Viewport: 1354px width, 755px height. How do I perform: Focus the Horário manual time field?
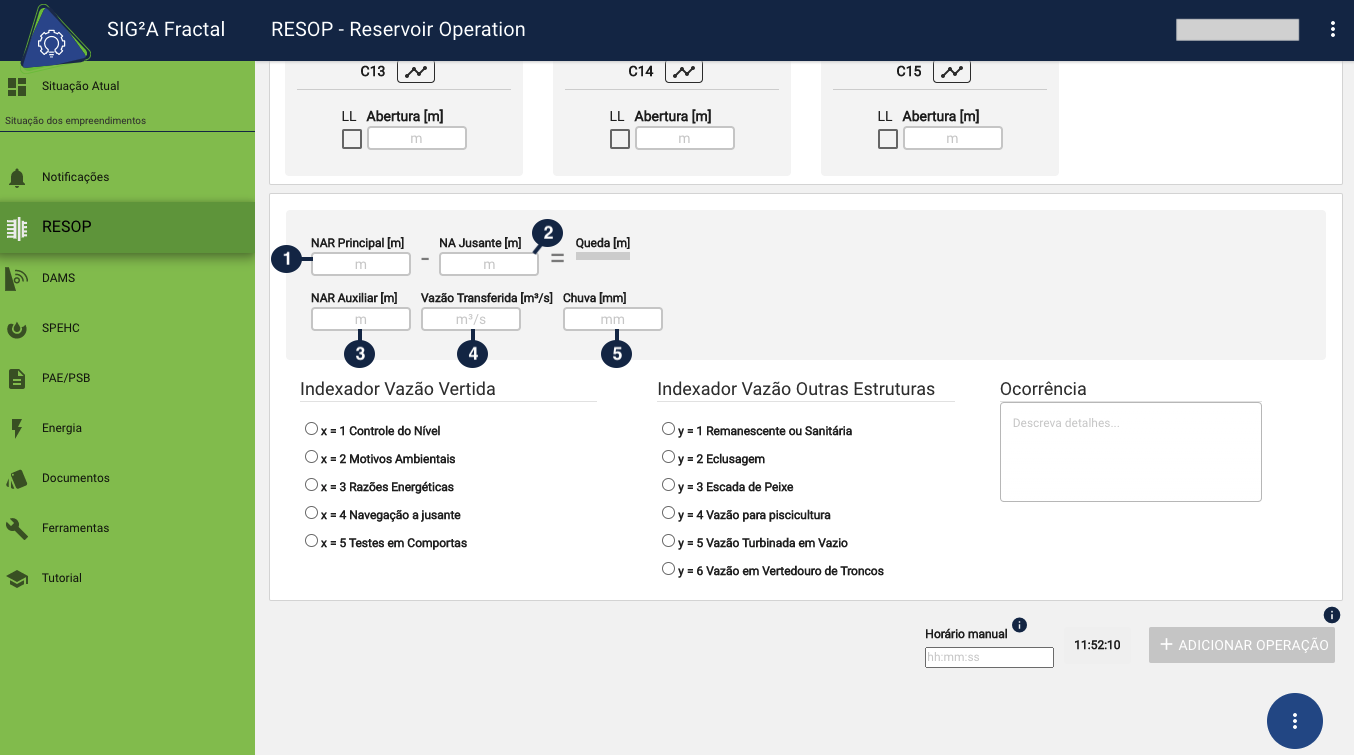point(989,657)
